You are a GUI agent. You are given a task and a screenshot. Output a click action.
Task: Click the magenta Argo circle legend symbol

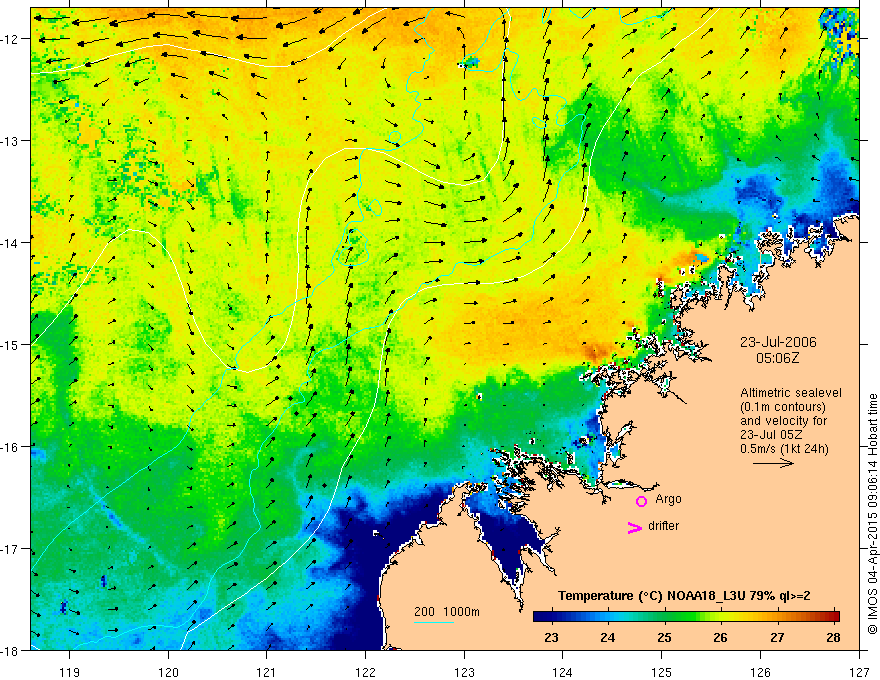[x=641, y=501]
